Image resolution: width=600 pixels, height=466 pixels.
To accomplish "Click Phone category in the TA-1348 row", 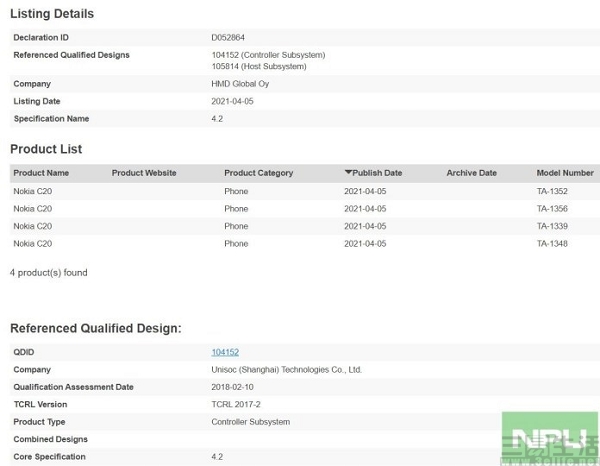I will point(236,243).
